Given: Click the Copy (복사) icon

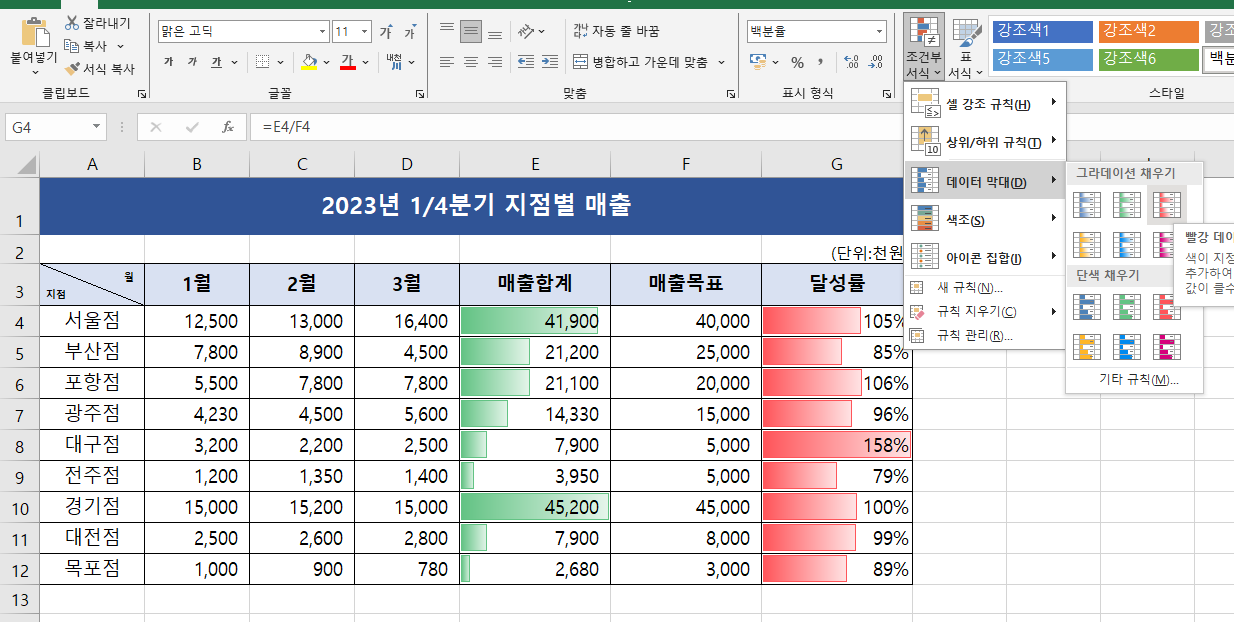Looking at the screenshot, I should click(72, 46).
